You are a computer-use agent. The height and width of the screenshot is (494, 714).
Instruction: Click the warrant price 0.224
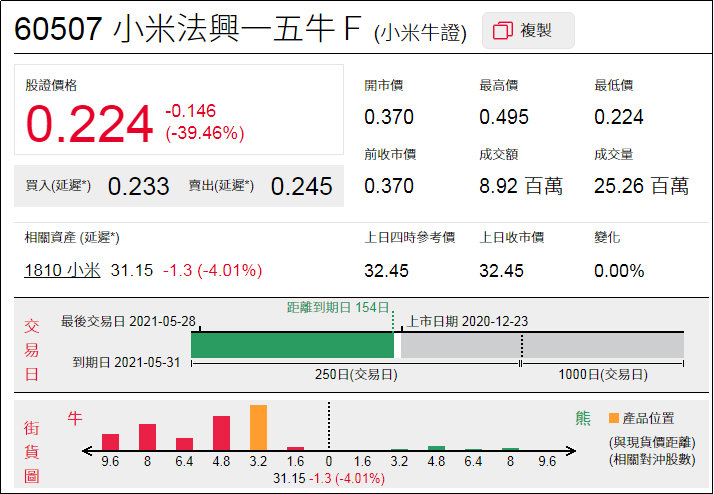(x=89, y=124)
